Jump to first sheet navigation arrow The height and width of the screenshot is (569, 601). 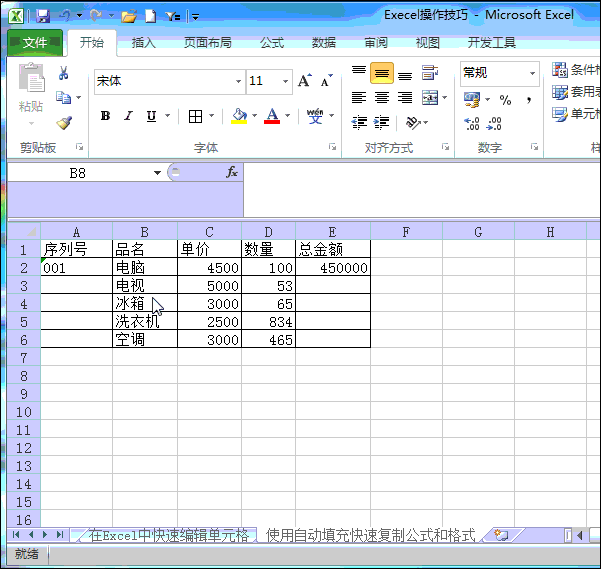click(x=16, y=535)
